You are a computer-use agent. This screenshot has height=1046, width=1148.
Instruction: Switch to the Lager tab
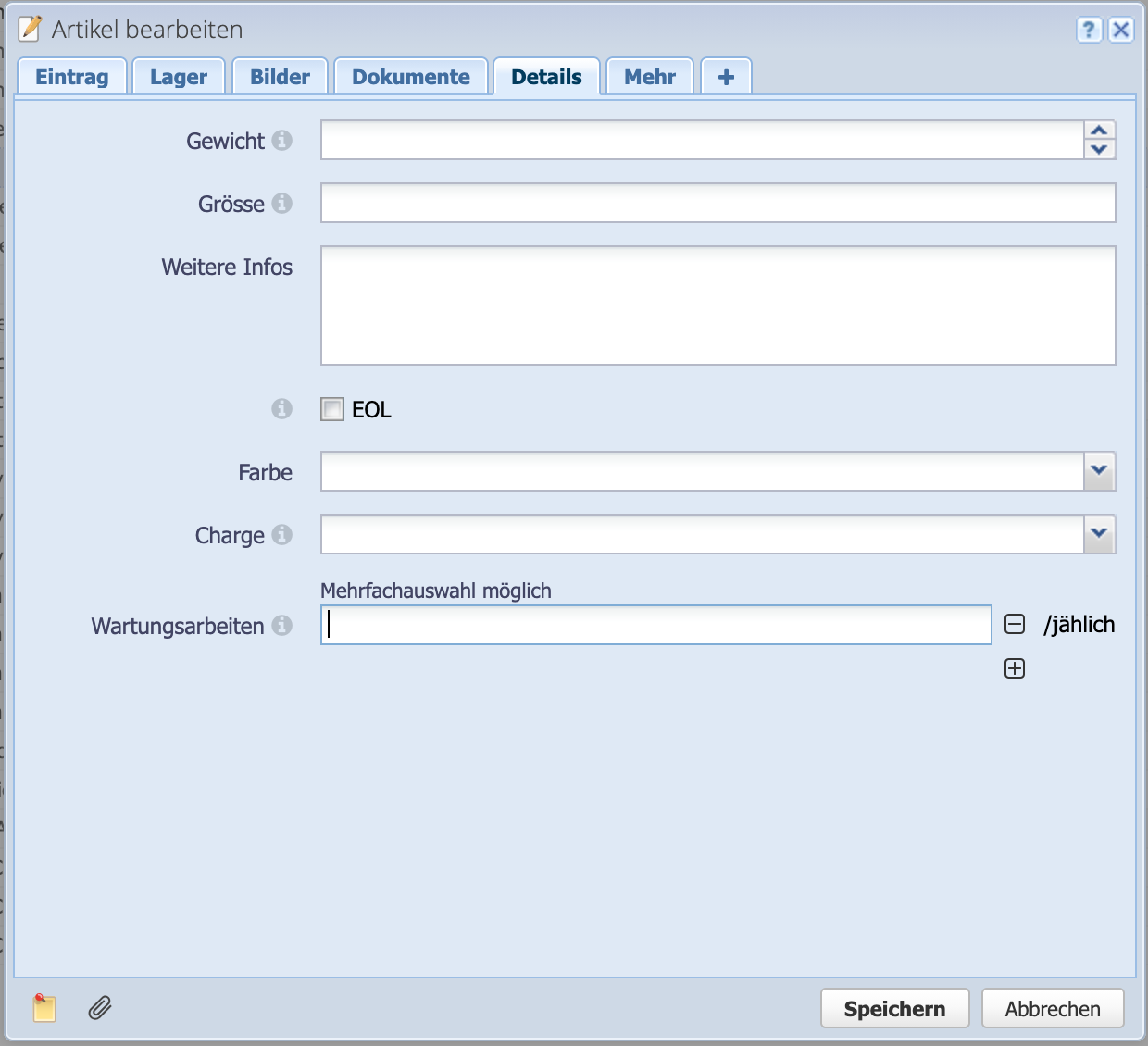(179, 77)
